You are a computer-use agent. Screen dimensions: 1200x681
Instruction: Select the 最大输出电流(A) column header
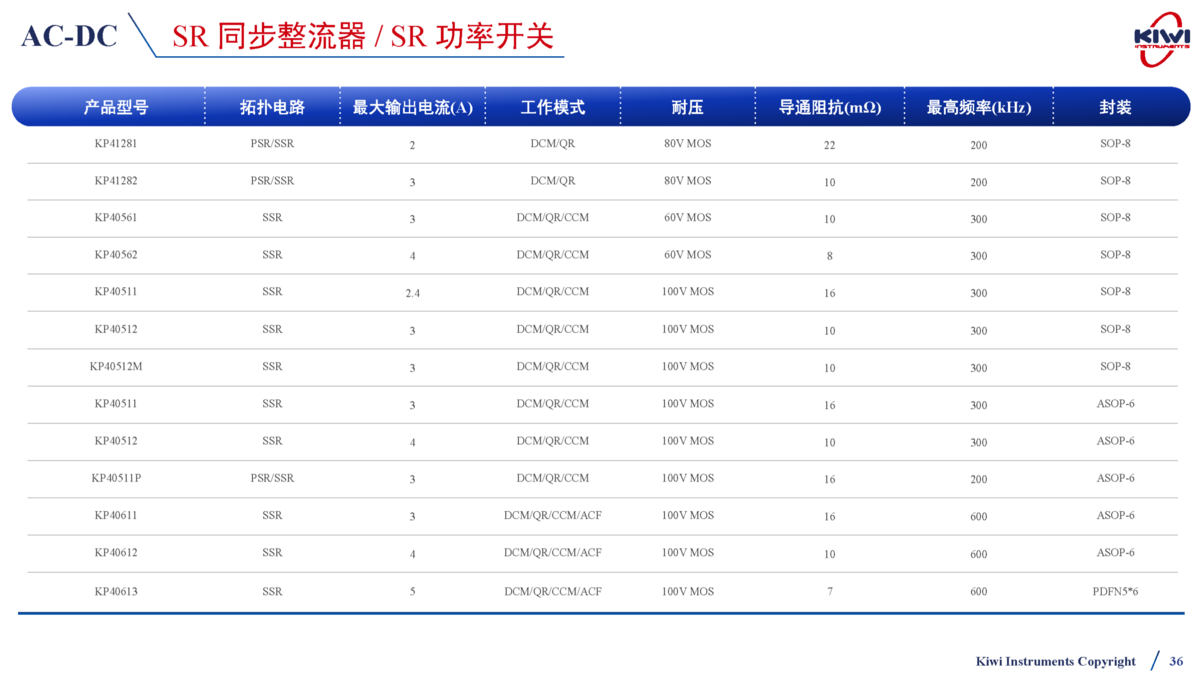[x=412, y=107]
